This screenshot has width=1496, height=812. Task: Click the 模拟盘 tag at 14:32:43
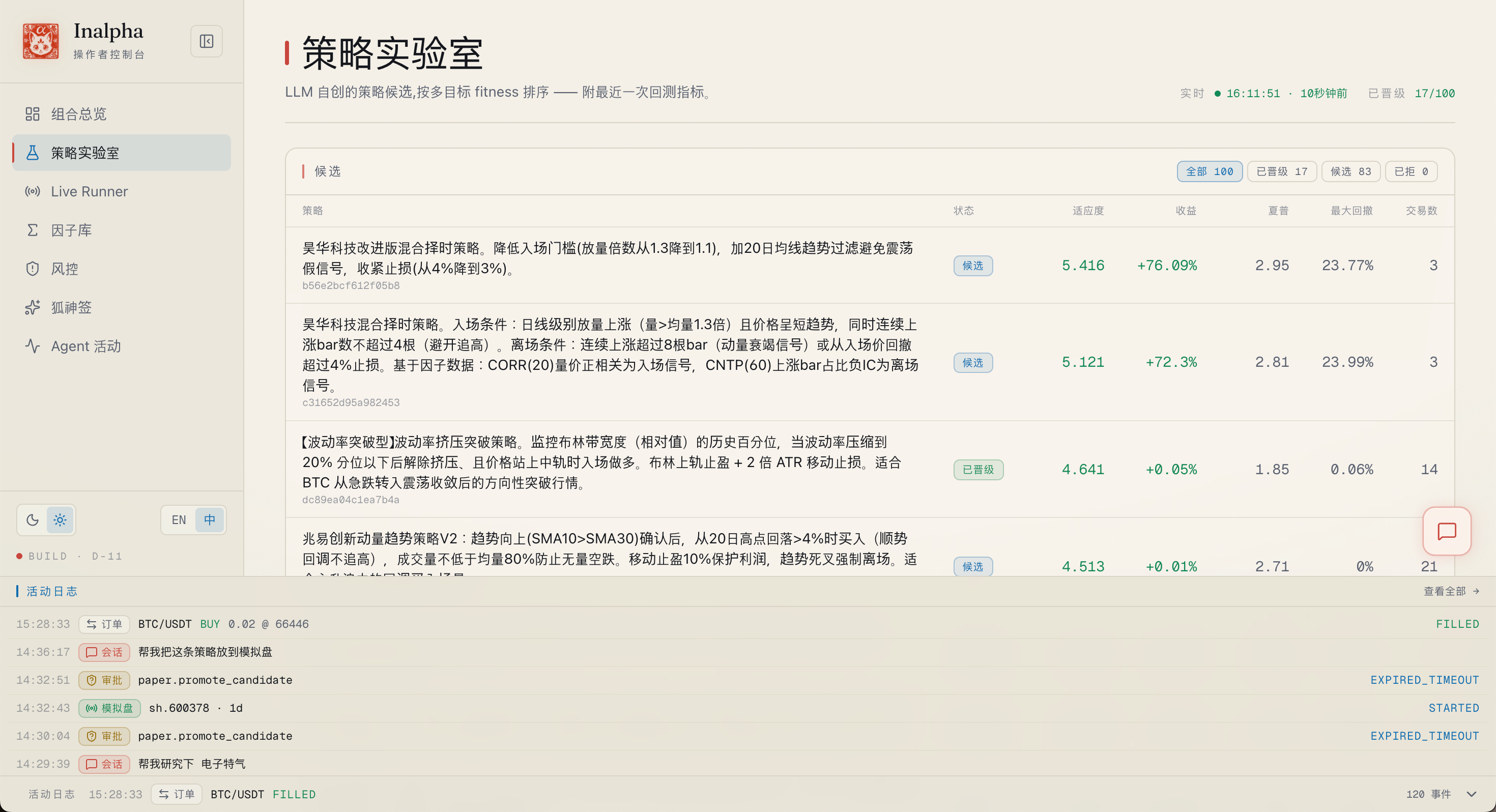pyautogui.click(x=110, y=708)
